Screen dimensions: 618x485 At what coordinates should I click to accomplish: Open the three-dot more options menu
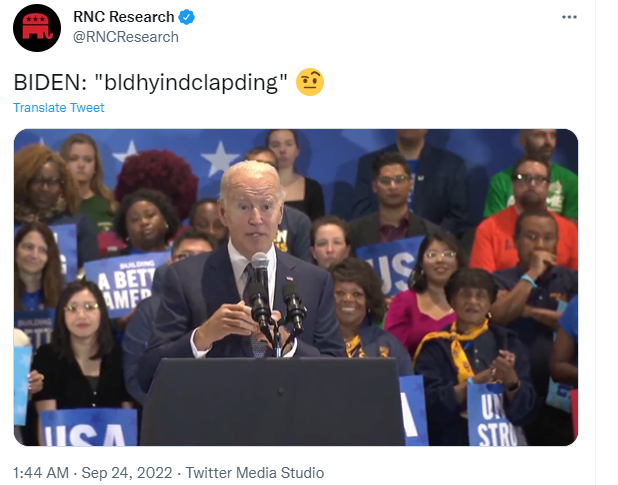coord(569,17)
